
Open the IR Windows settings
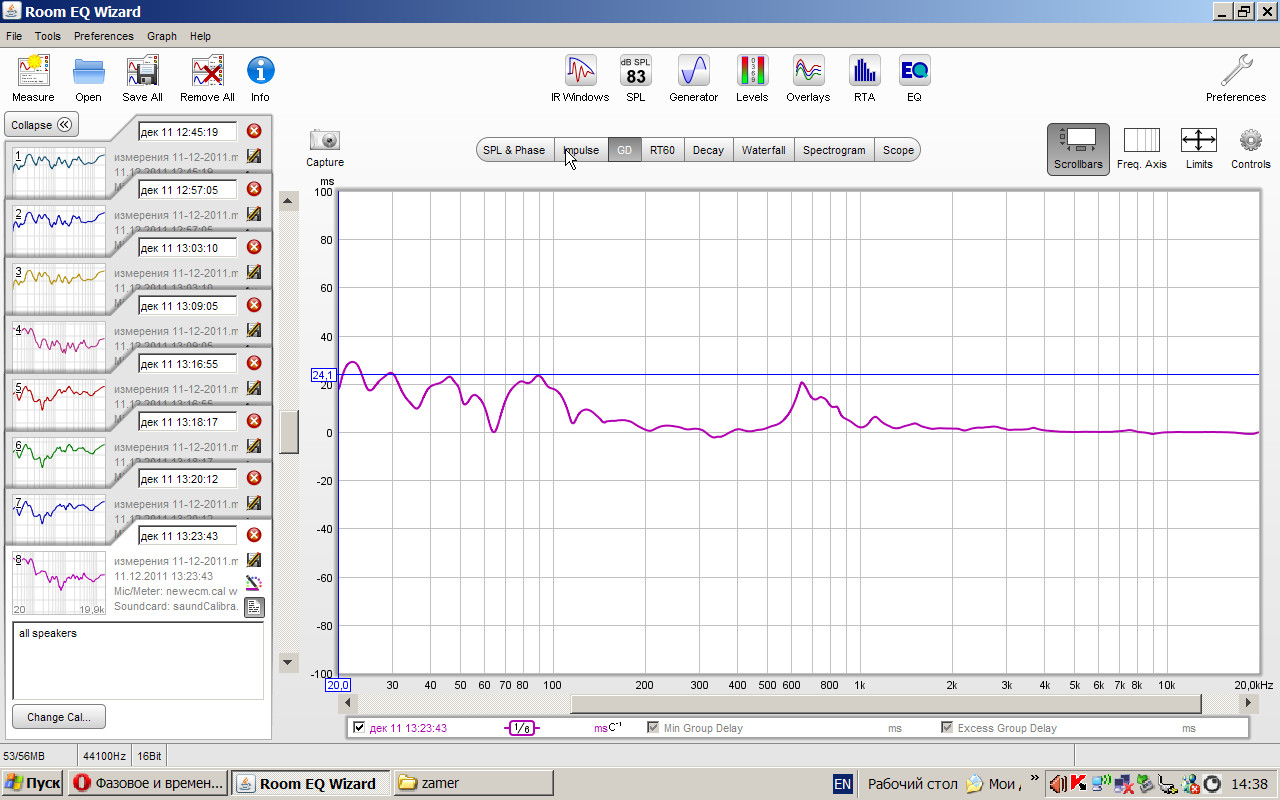coord(580,79)
